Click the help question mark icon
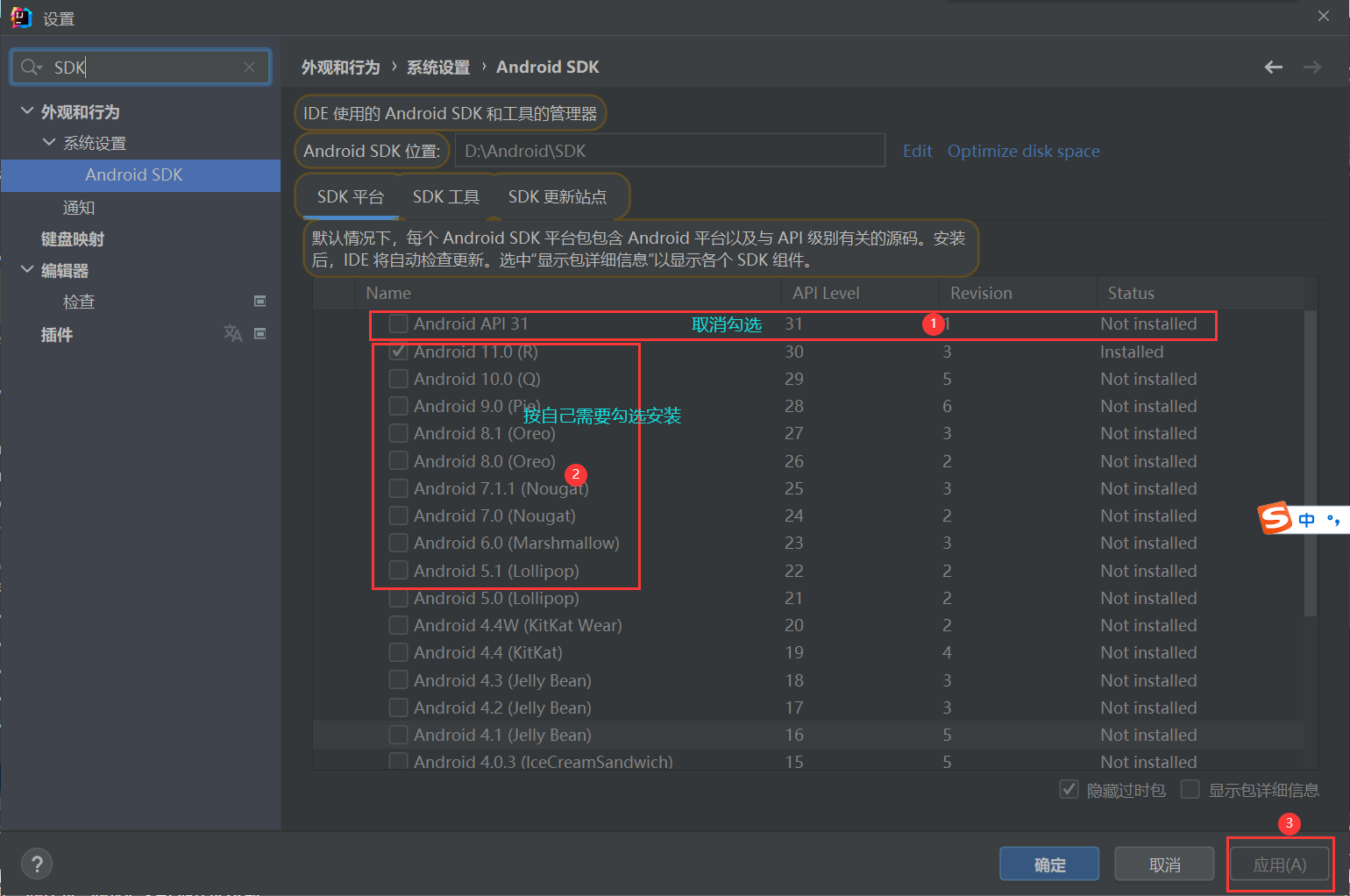1350x896 pixels. tap(37, 864)
